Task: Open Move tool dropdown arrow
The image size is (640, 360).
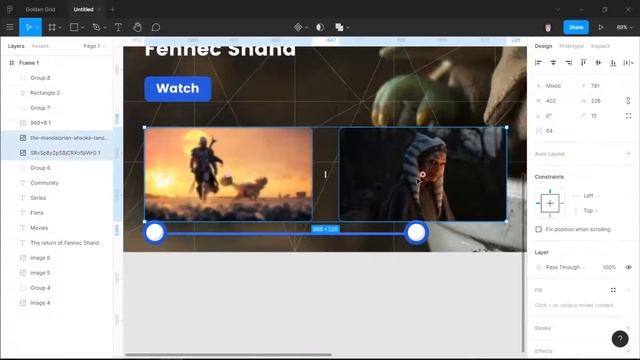Action: tap(38, 27)
